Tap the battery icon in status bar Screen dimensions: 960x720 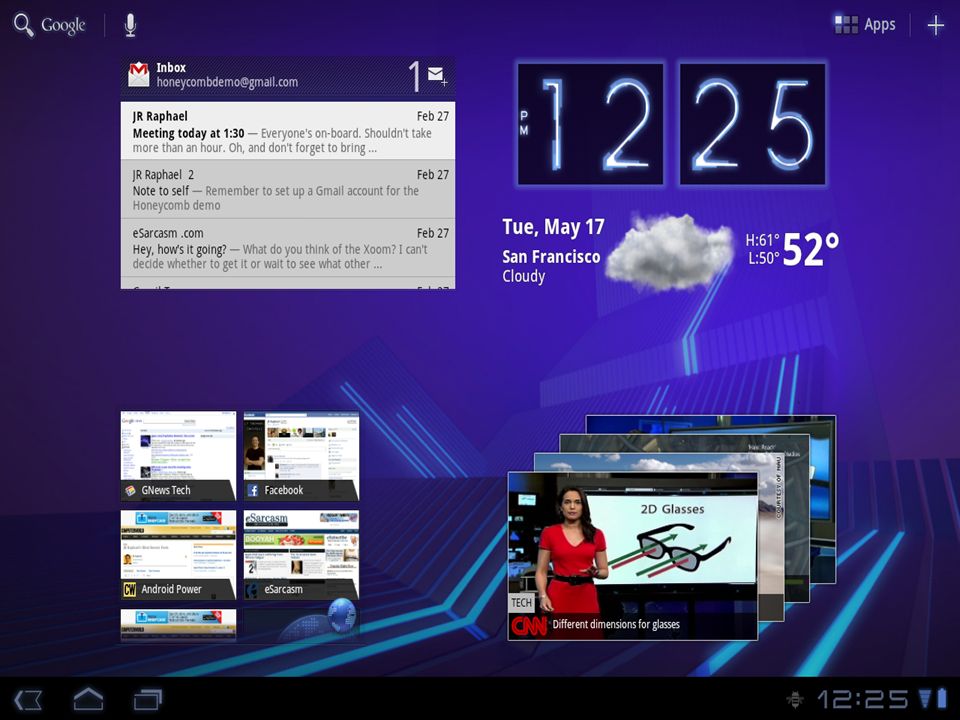(x=941, y=698)
